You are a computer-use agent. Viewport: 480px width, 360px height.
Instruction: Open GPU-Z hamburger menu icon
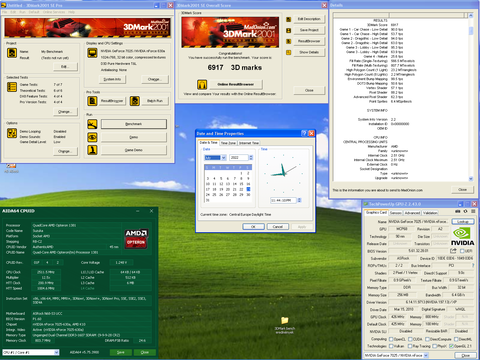(x=473, y=211)
